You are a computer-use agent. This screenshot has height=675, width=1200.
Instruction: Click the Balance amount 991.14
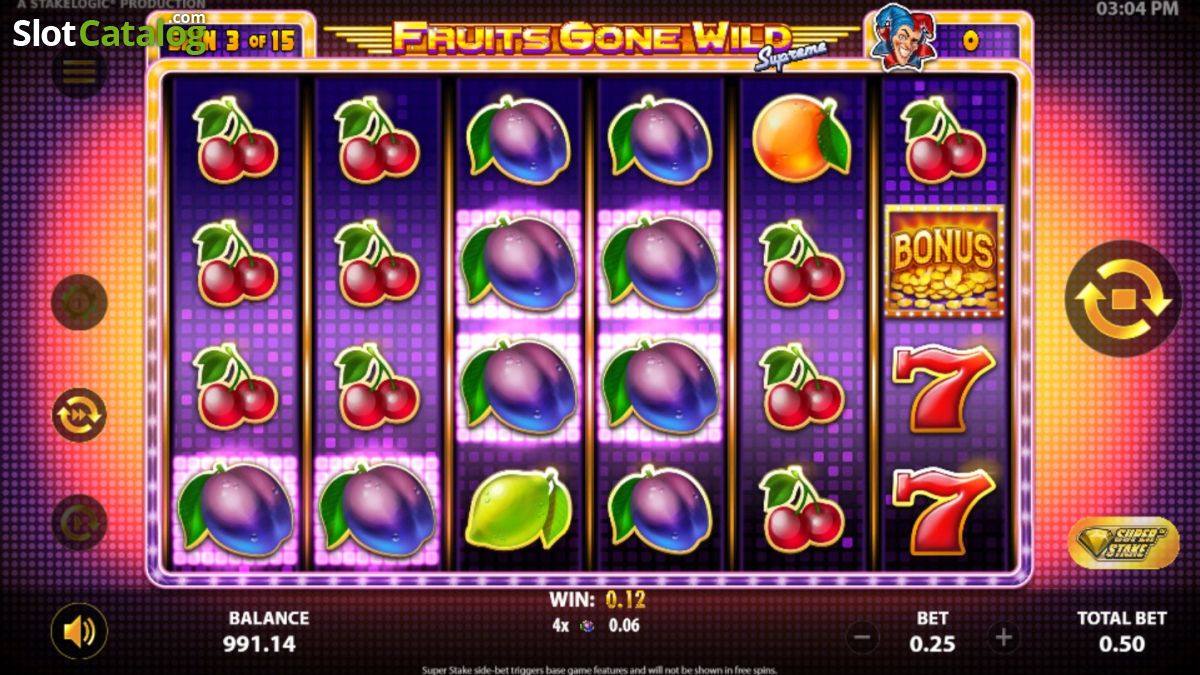(259, 644)
